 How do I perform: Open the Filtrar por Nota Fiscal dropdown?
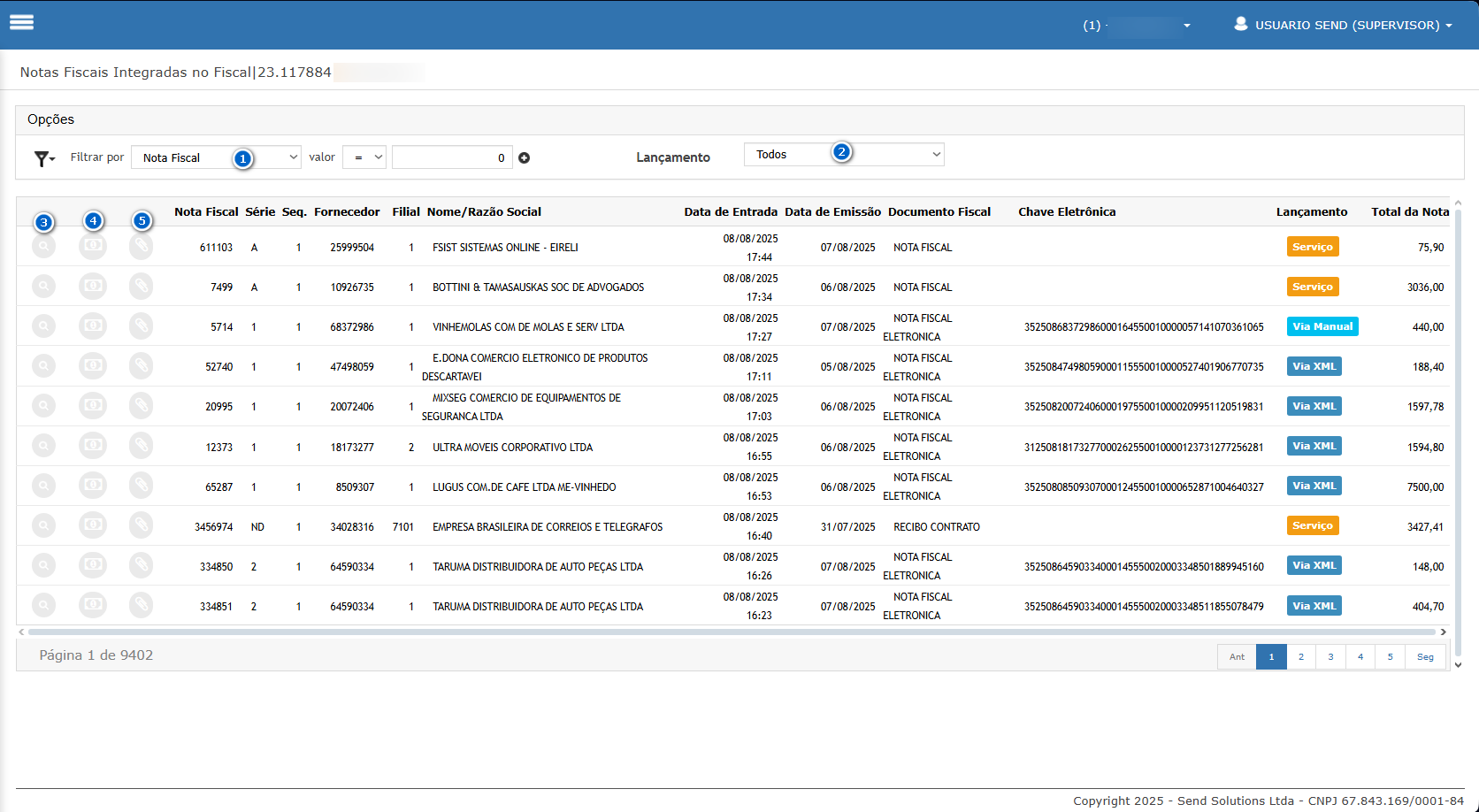point(216,157)
